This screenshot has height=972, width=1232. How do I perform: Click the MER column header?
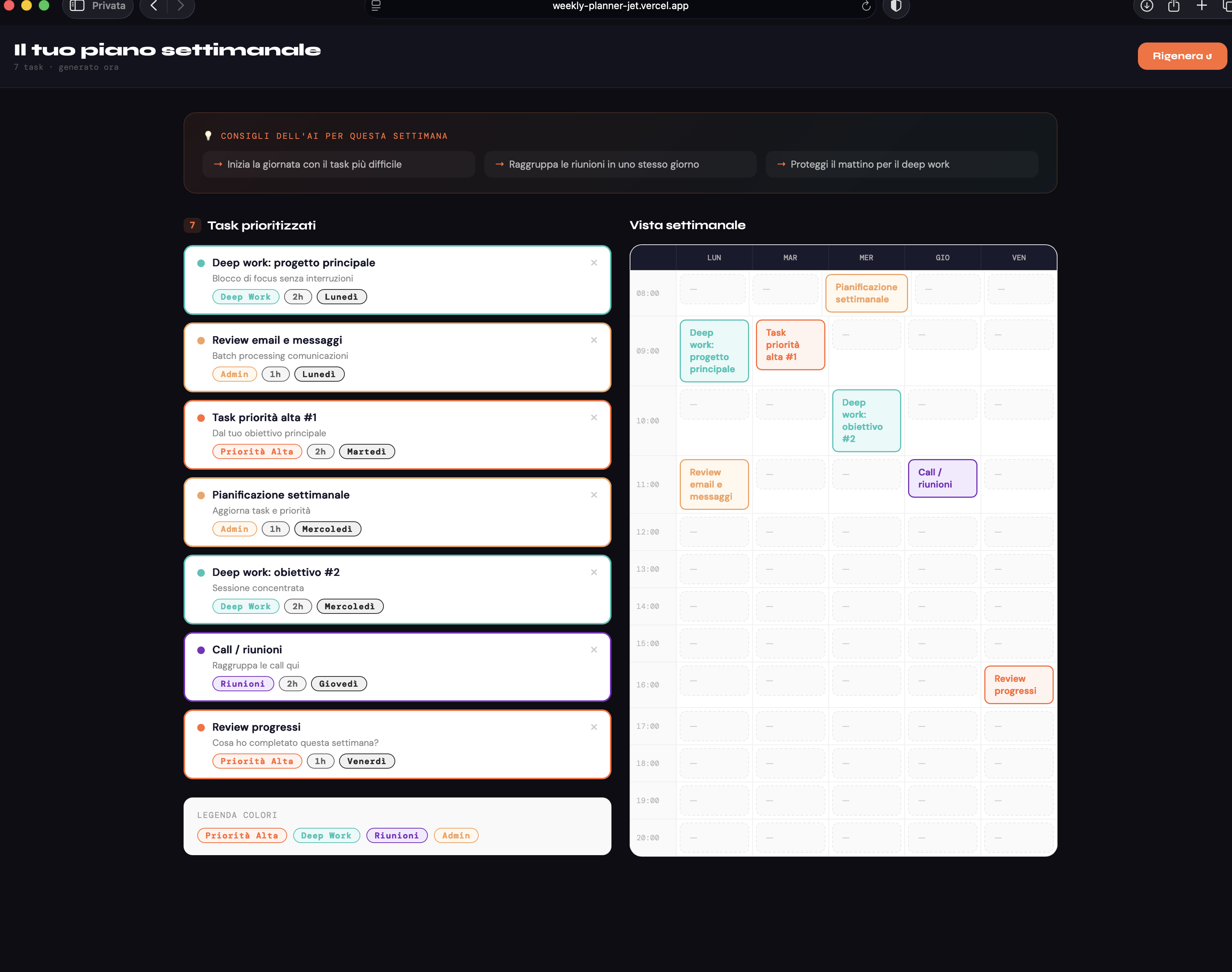866,258
